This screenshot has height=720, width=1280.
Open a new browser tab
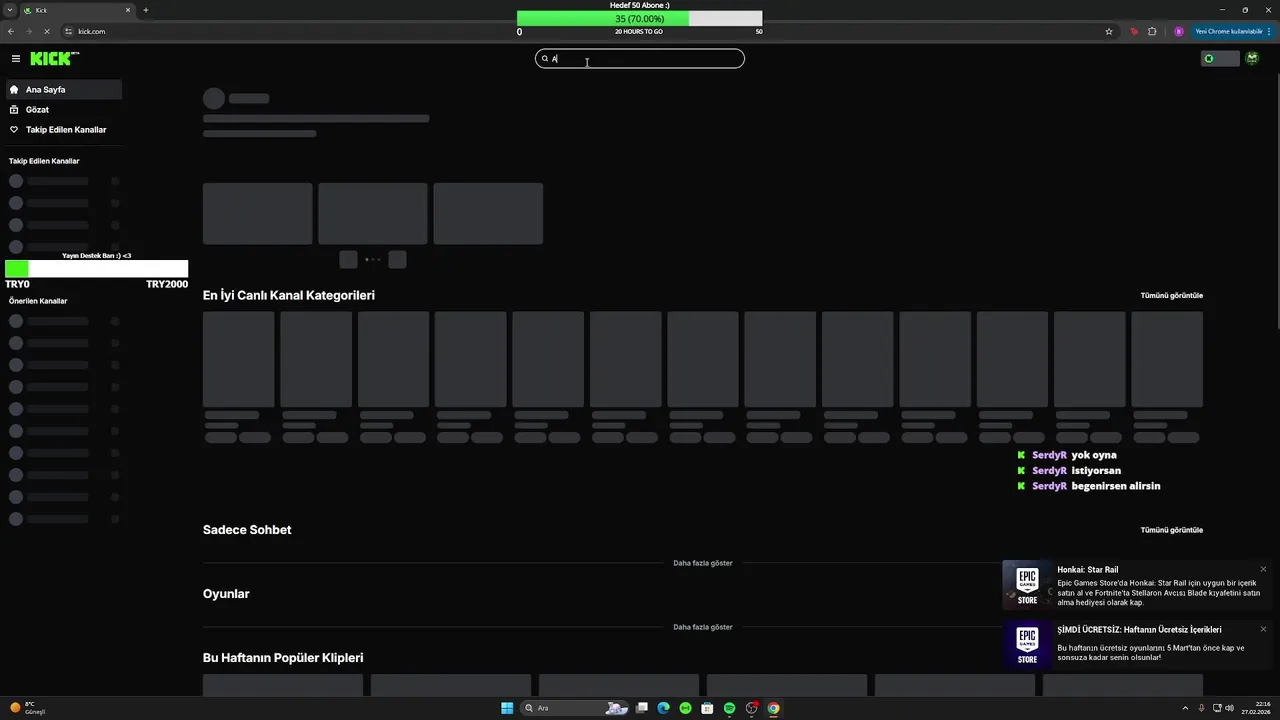point(146,10)
